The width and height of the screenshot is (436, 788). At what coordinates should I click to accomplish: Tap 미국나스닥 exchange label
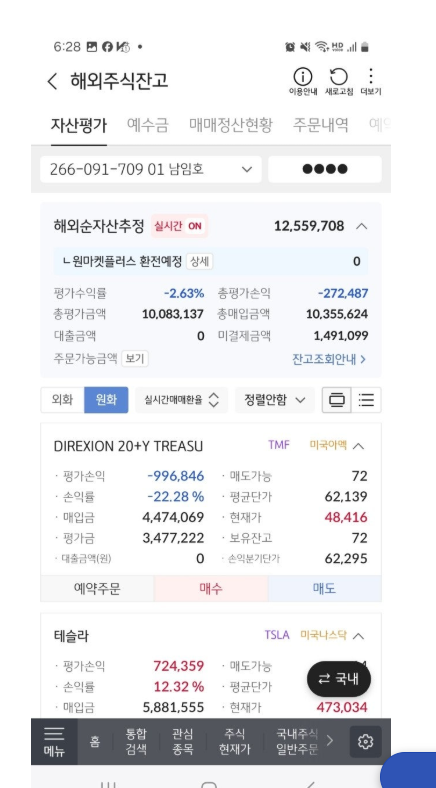point(323,635)
